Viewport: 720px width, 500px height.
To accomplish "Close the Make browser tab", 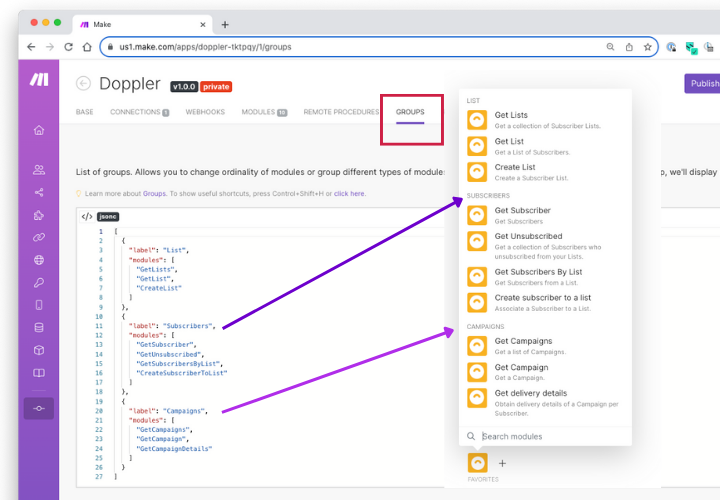I will coord(202,24).
